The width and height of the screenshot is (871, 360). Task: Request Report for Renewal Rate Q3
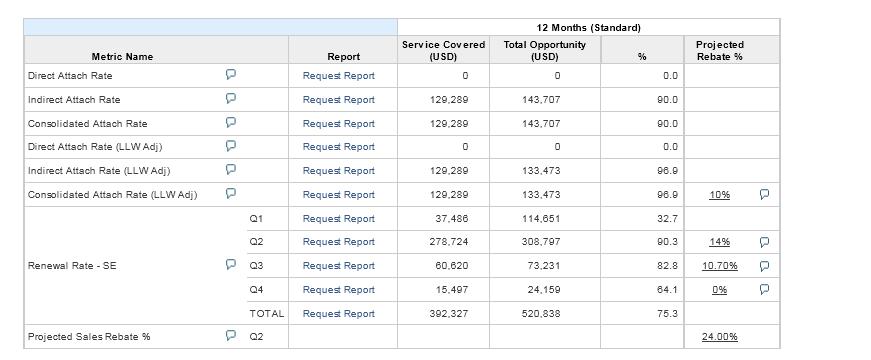pos(339,266)
